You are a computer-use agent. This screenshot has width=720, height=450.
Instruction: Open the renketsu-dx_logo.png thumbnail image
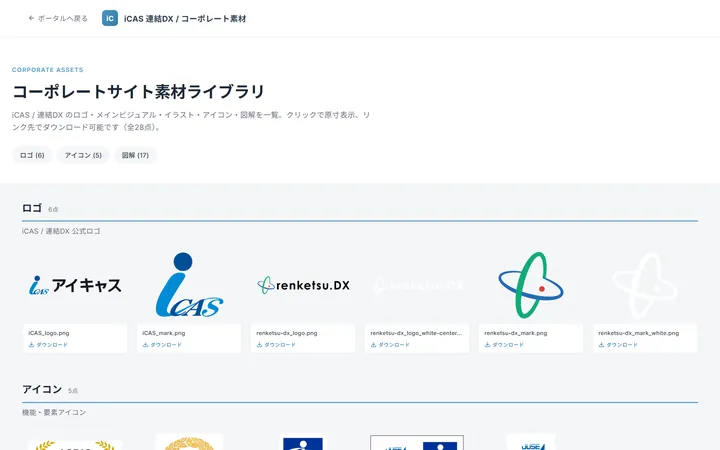click(303, 285)
